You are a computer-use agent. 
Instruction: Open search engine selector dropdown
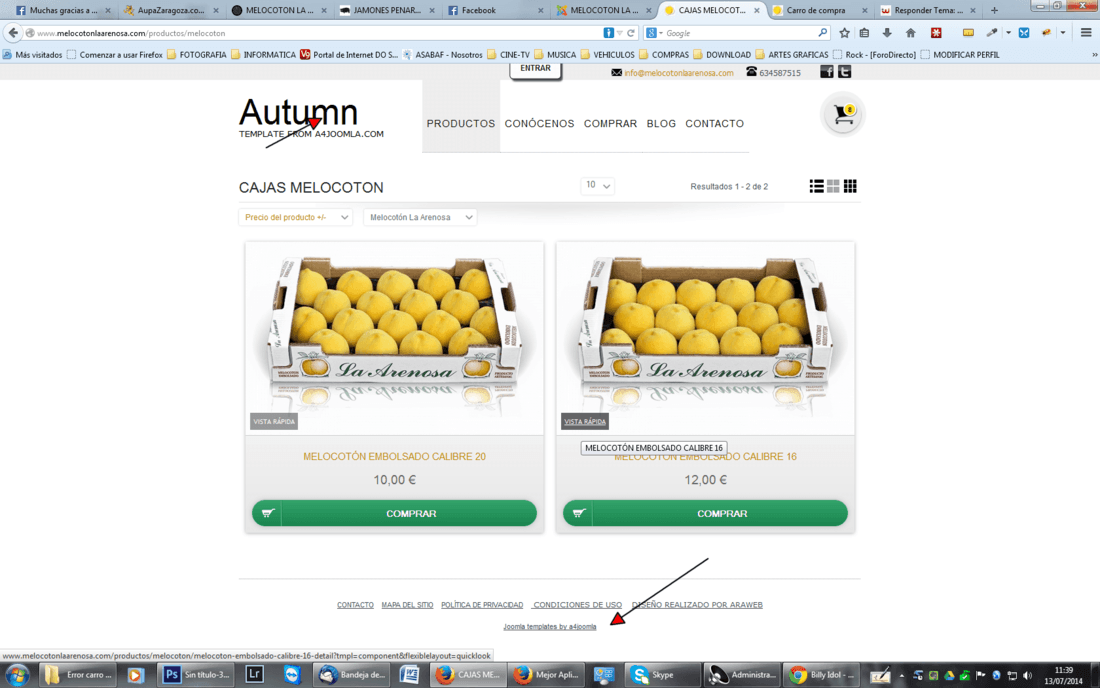pos(655,33)
